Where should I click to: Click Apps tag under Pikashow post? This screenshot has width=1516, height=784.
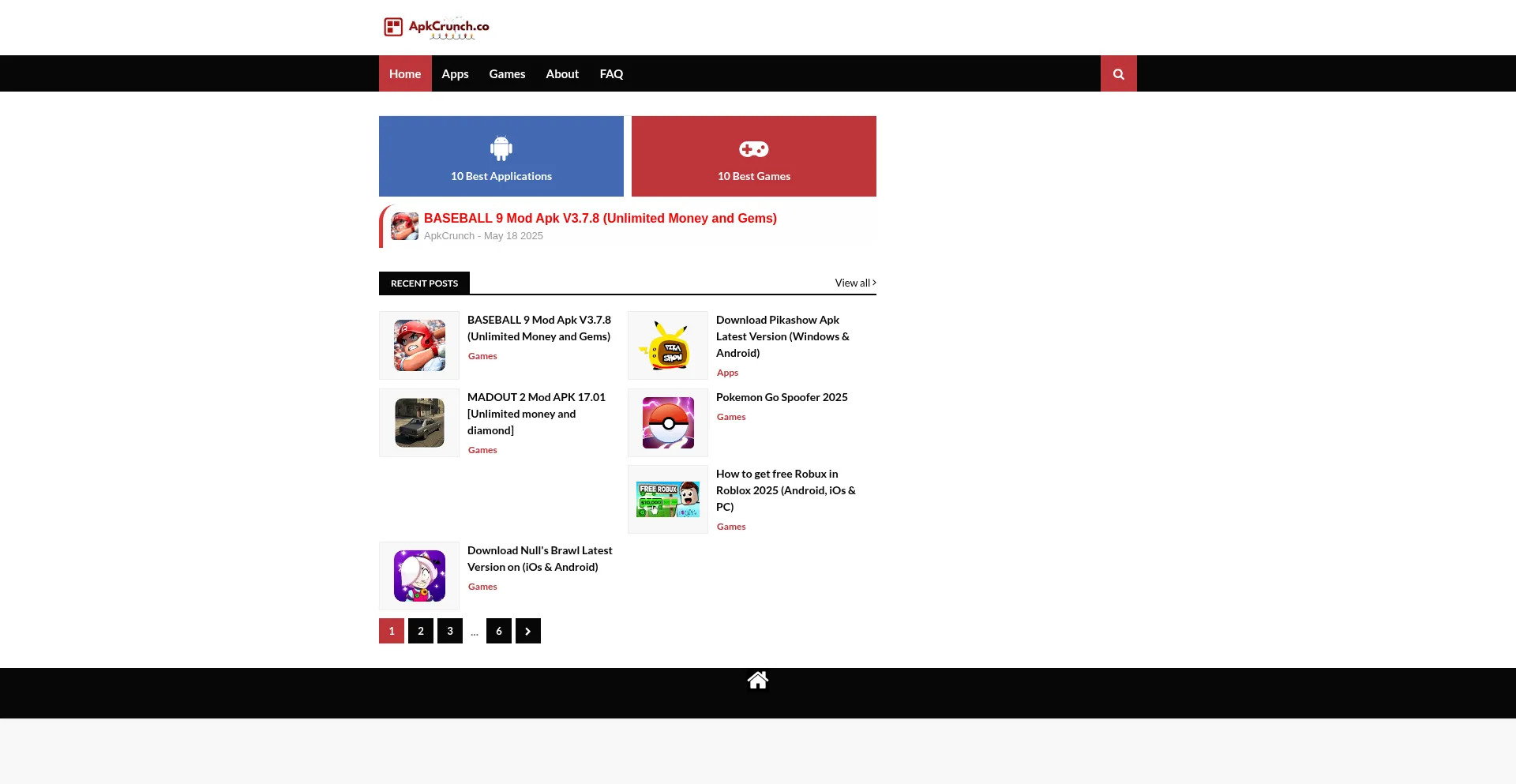pos(727,373)
